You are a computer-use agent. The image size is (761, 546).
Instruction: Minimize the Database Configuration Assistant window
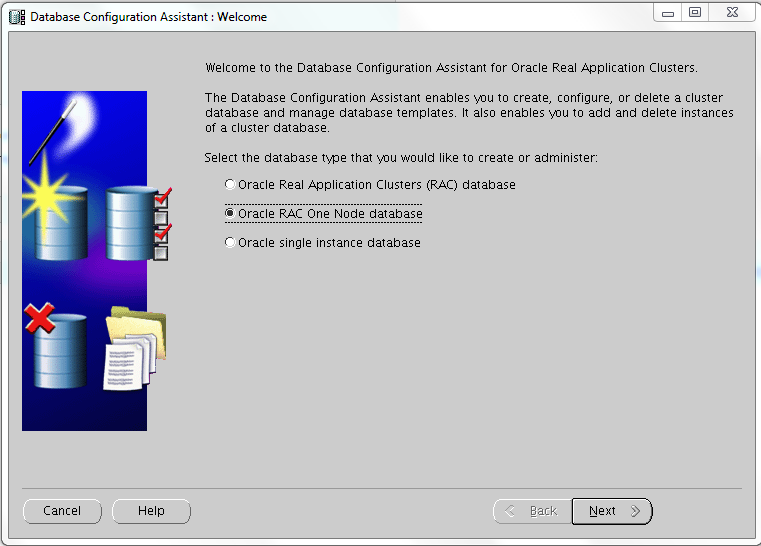click(x=668, y=13)
